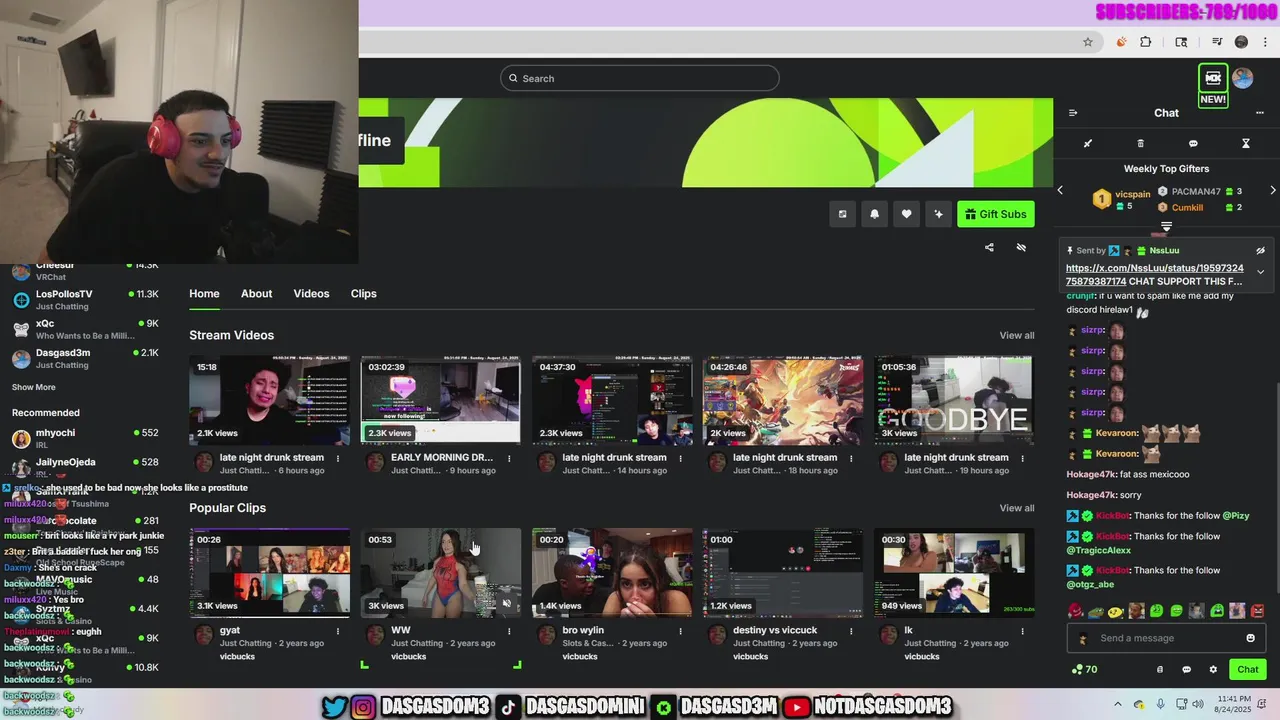Open the gyat clip thumbnail
1280x720 pixels.
tap(270, 573)
